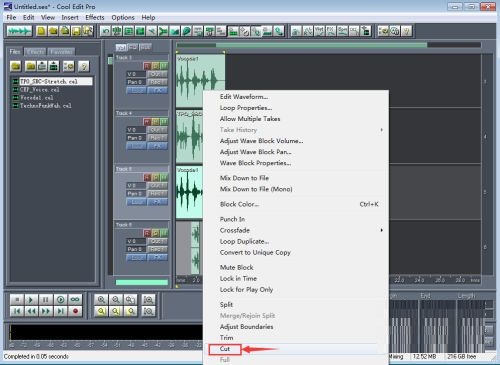Click the V 0 volume field on Track 3
500x365 pixels.
pyautogui.click(x=136, y=74)
